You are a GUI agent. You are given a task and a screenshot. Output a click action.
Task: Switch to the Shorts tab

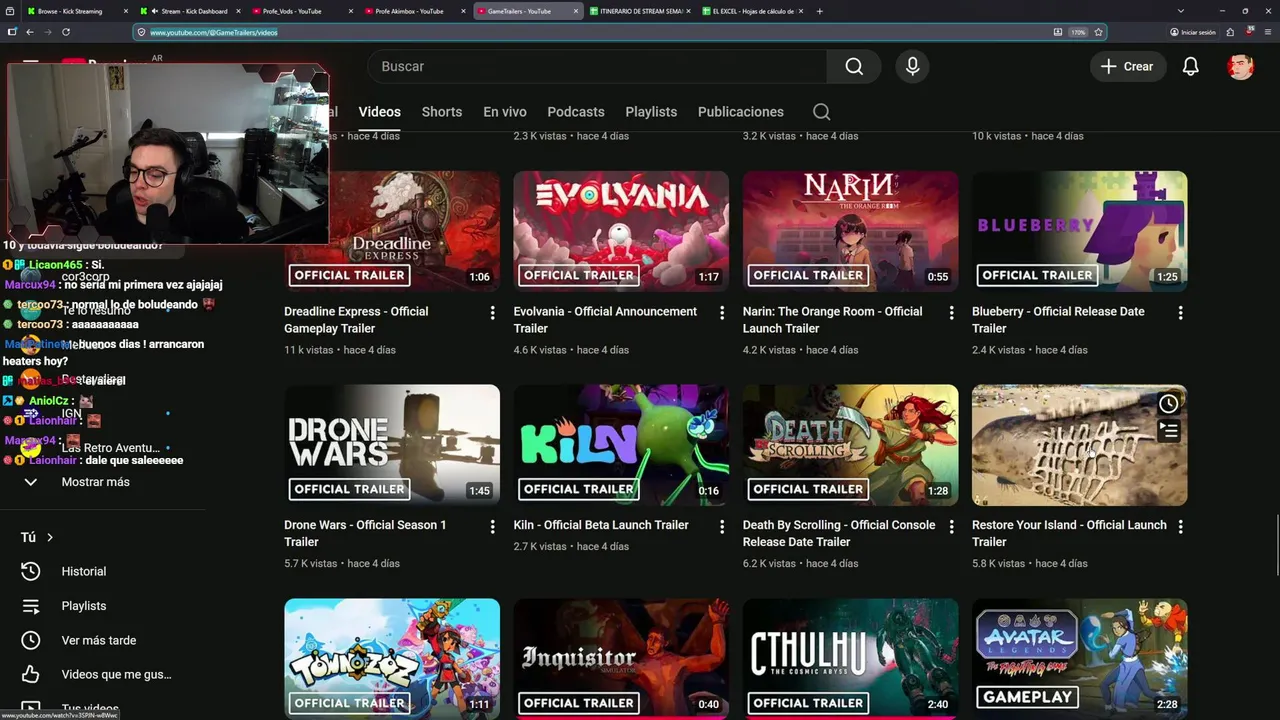pos(442,112)
